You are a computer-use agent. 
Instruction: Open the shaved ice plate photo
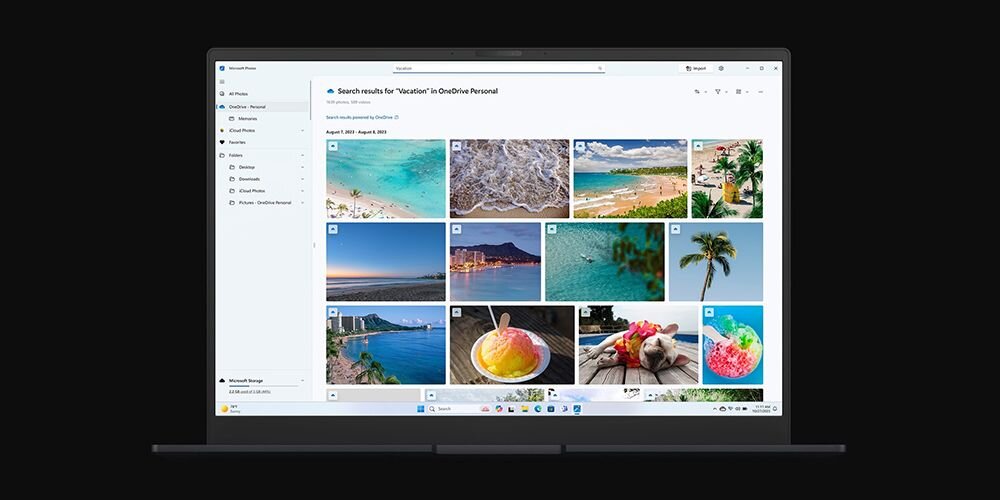click(x=511, y=345)
